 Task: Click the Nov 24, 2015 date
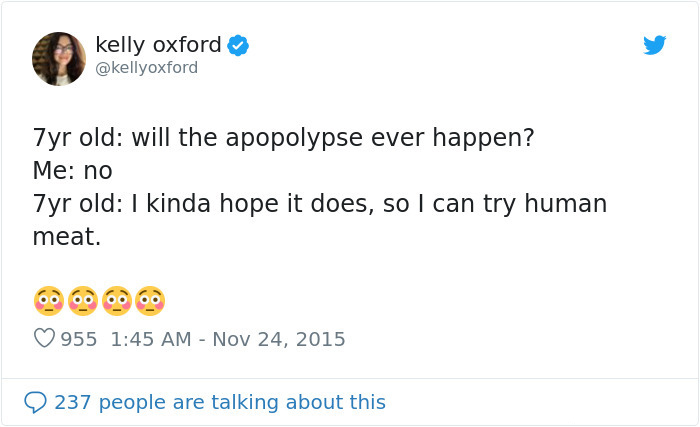279,339
